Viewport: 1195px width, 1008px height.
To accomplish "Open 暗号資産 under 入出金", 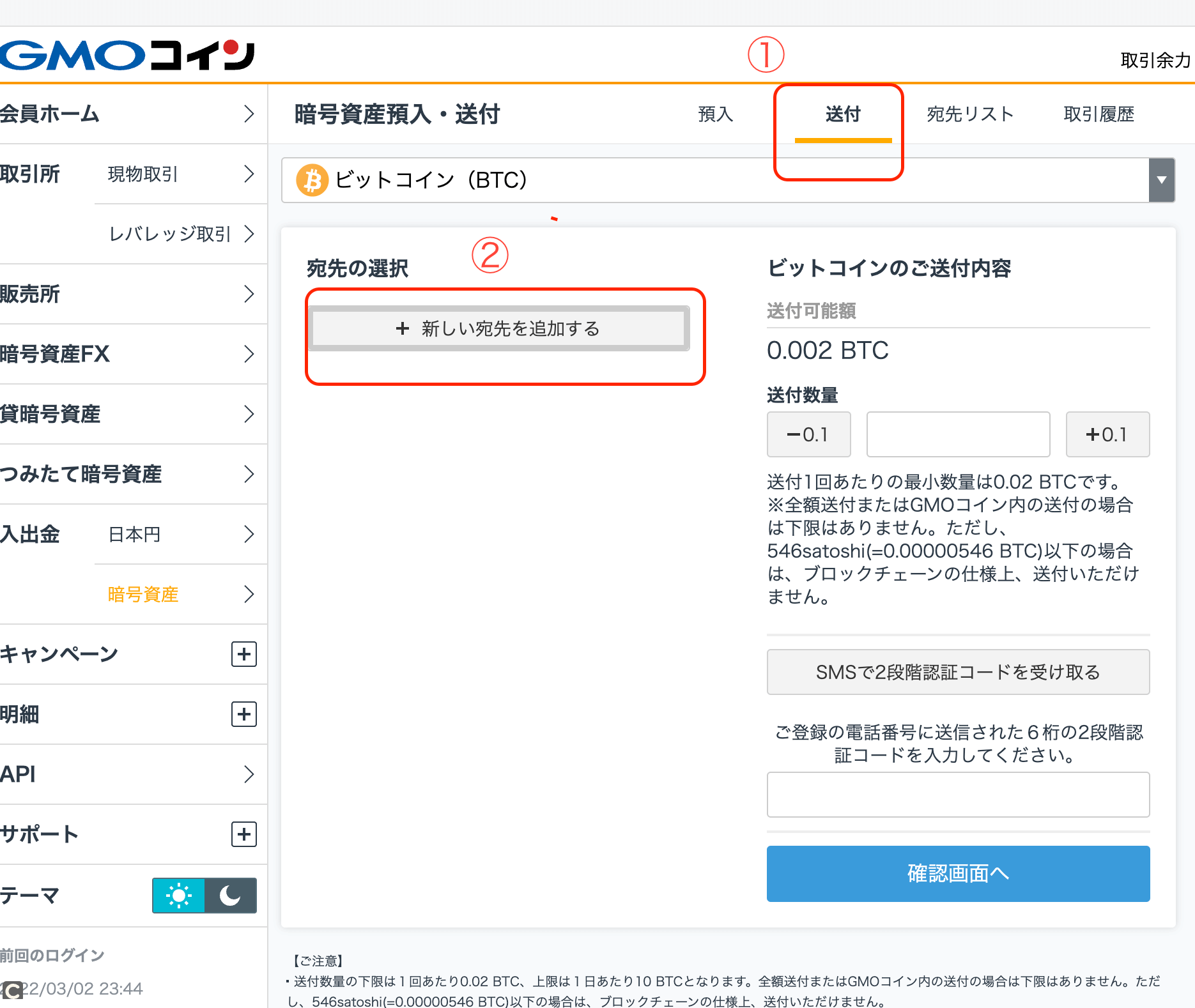I will pos(181,594).
